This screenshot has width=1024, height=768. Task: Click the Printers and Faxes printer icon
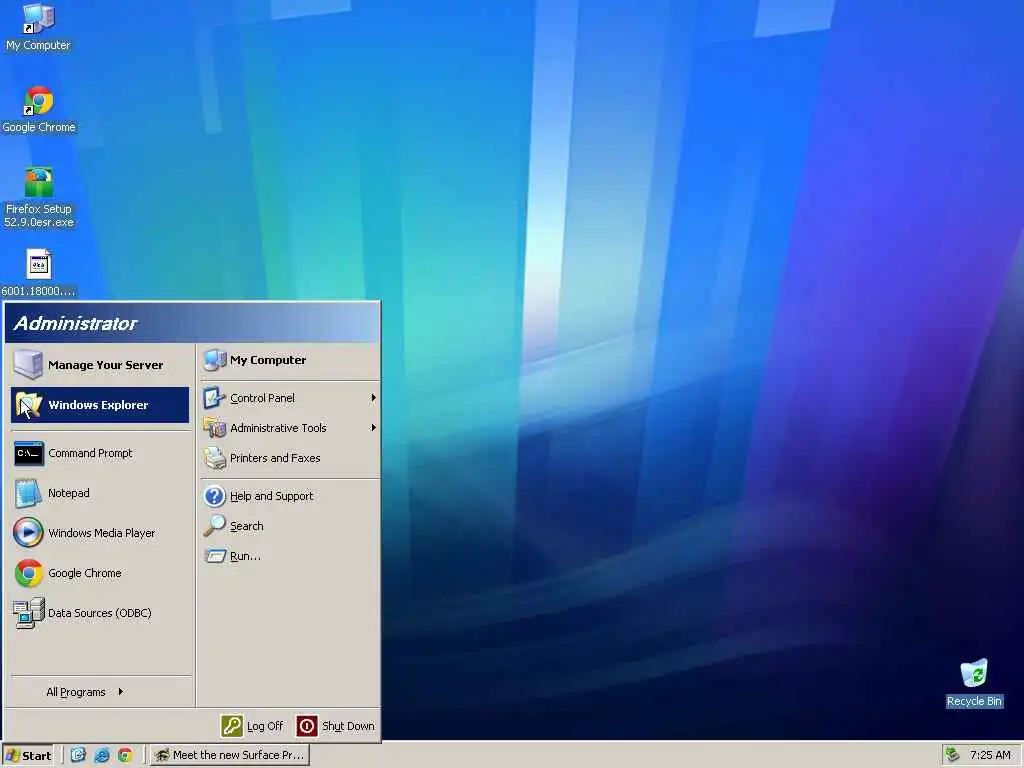tap(214, 458)
